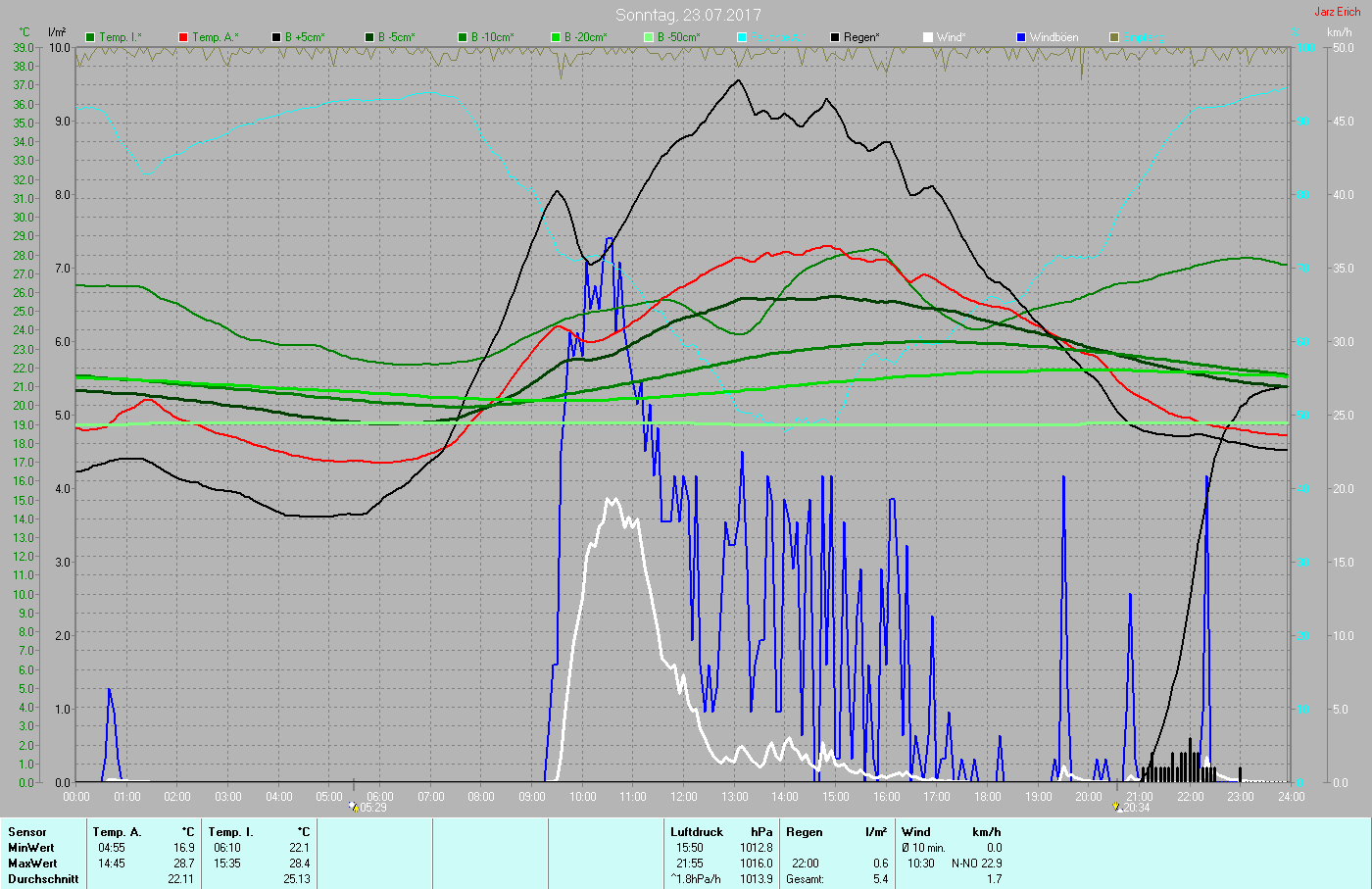Toggle the B -50cm series label
1372x889 pixels.
click(x=678, y=37)
